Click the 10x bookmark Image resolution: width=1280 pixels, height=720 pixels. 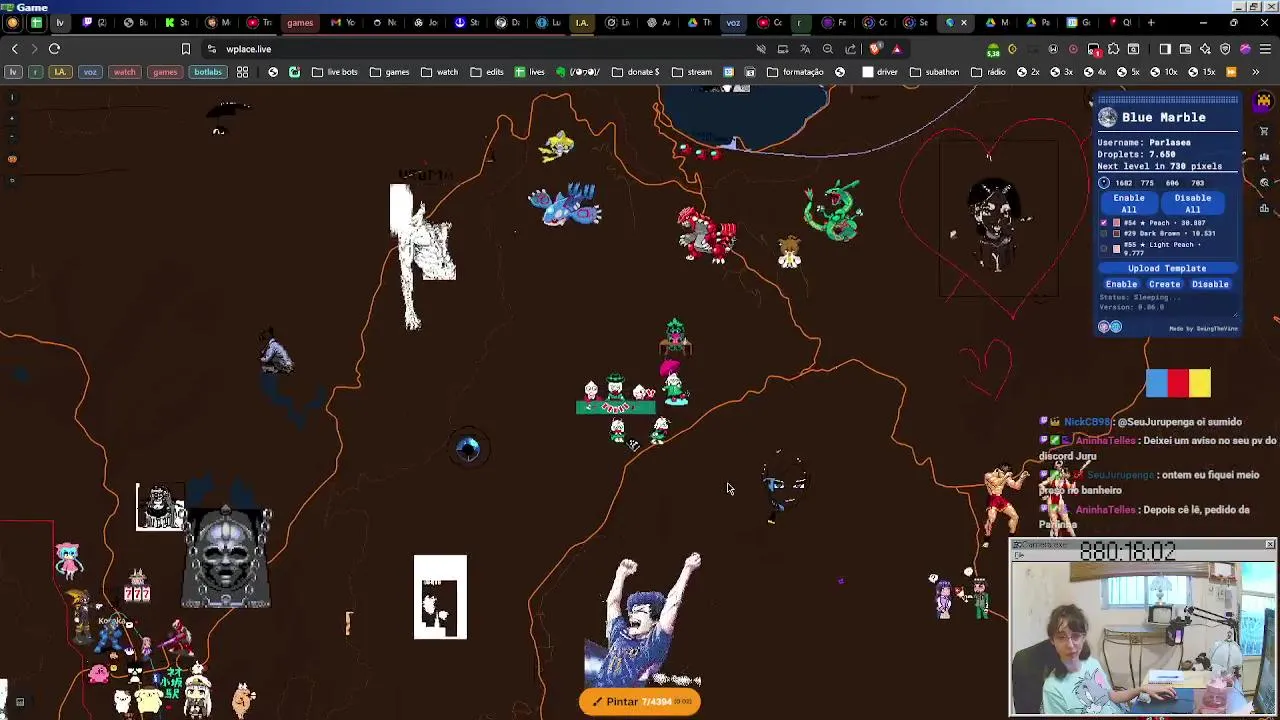click(x=1163, y=72)
